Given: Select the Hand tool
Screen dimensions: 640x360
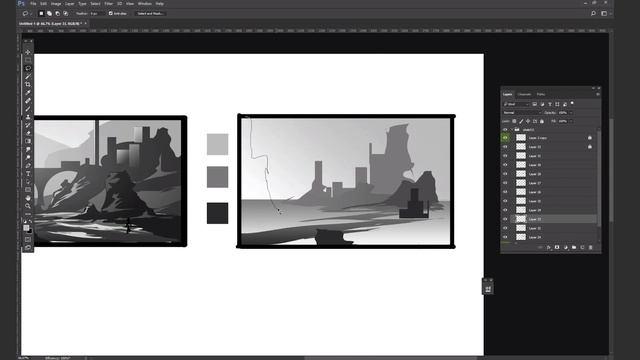Looking at the screenshot, I should (x=28, y=198).
